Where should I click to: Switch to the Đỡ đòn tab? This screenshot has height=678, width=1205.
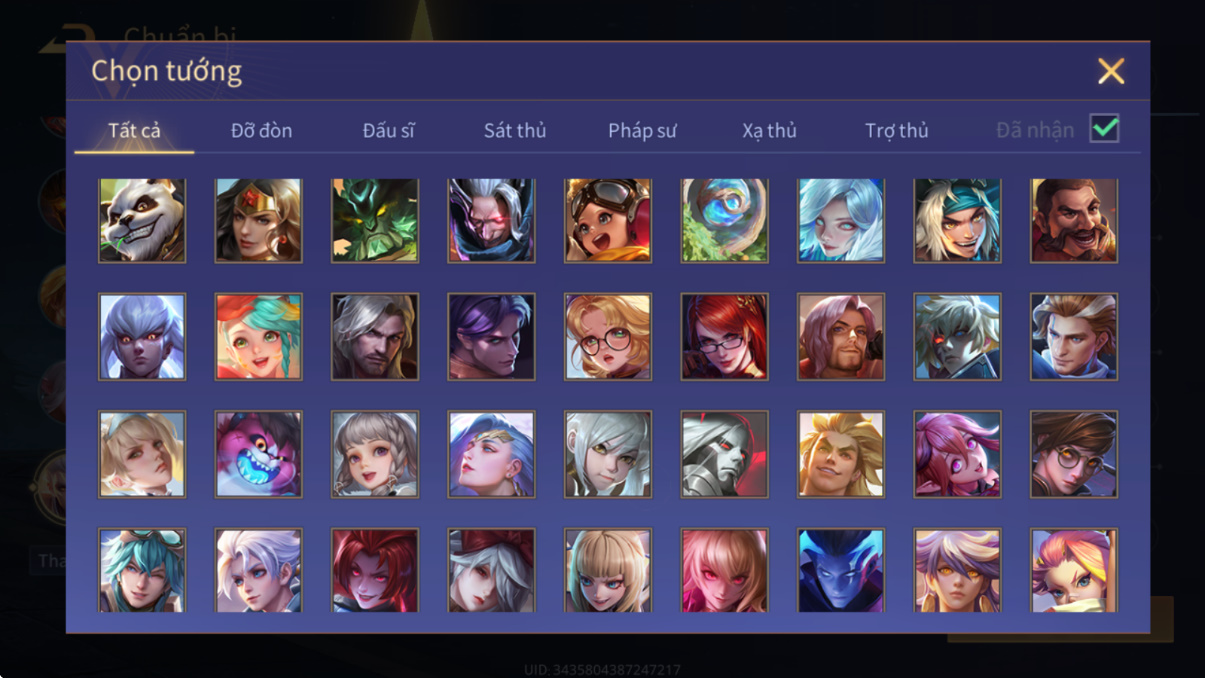[261, 130]
